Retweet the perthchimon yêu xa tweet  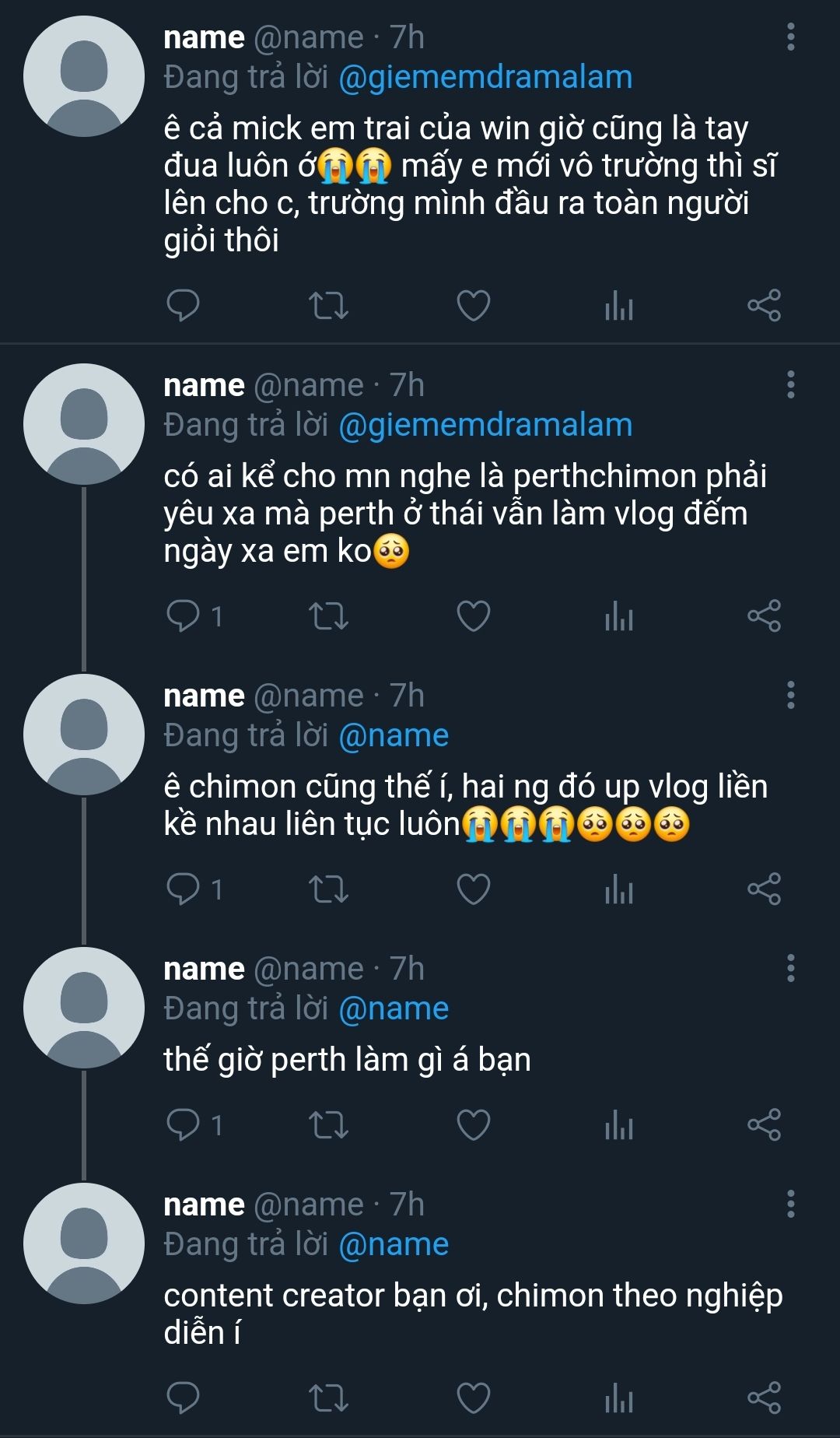click(328, 616)
